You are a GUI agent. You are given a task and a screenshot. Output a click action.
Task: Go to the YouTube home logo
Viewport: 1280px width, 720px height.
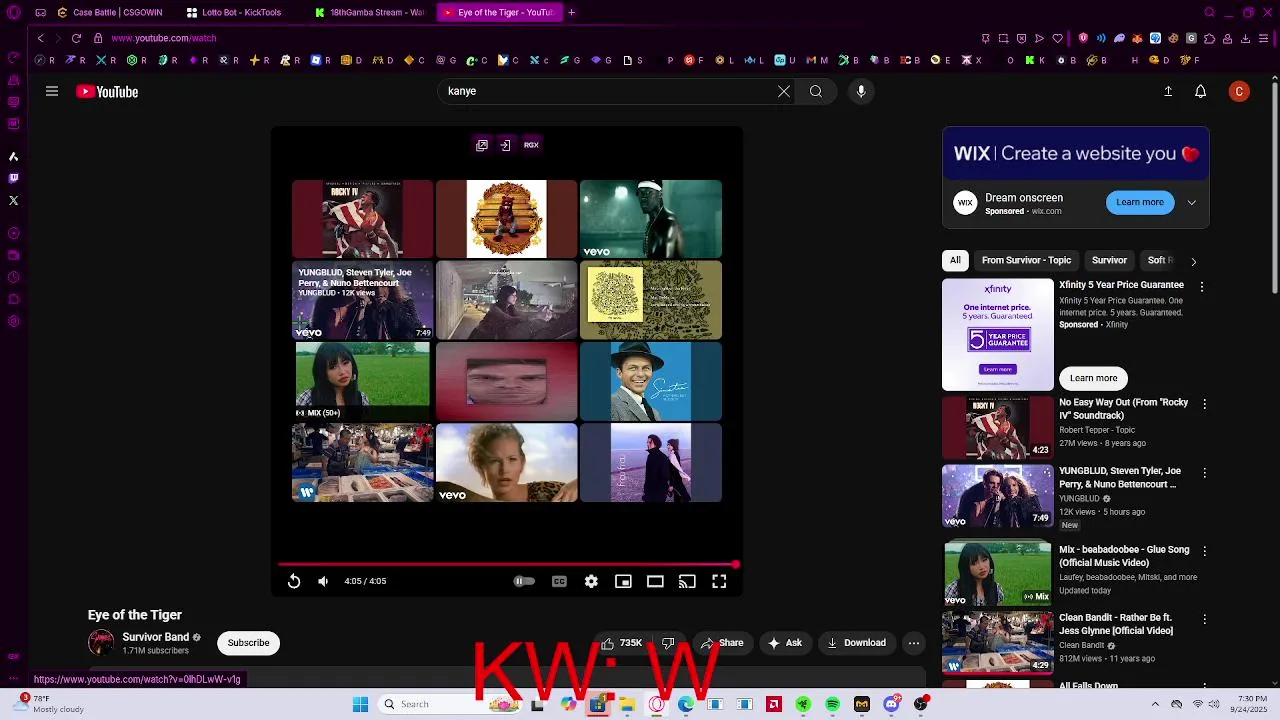point(107,92)
